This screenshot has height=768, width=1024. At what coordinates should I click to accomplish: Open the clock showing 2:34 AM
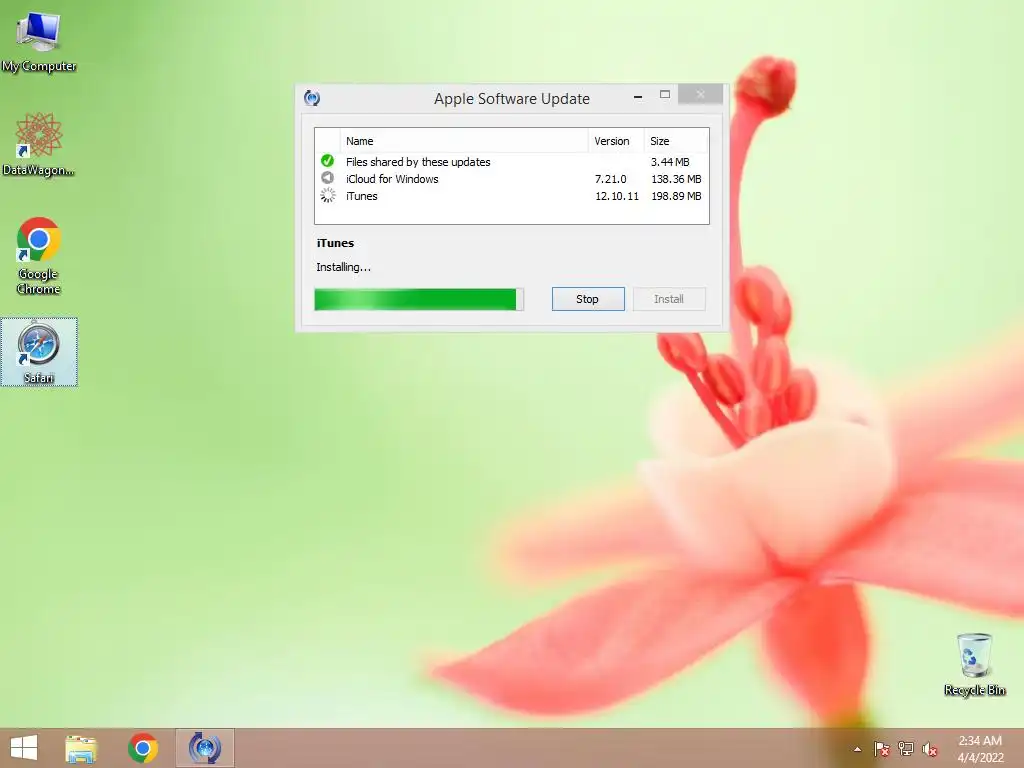[980, 749]
